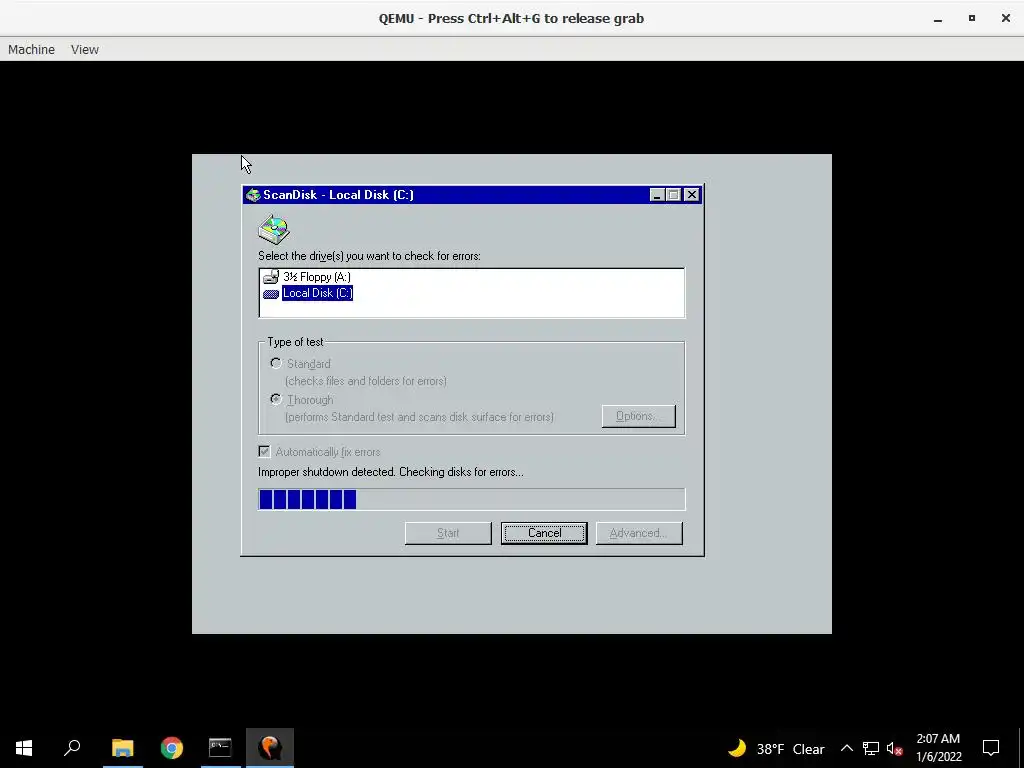Screen dimensions: 1024x768
Task: Click the large ScanDisk drive-with-disc icon
Action: click(274, 229)
